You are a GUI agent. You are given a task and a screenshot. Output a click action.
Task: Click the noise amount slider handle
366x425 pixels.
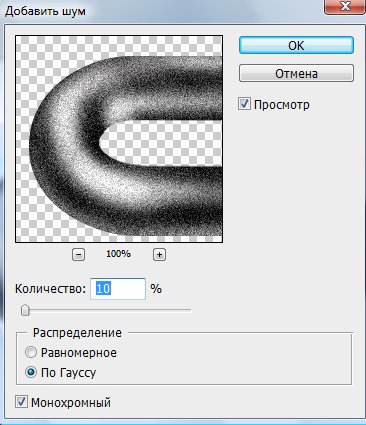25,310
